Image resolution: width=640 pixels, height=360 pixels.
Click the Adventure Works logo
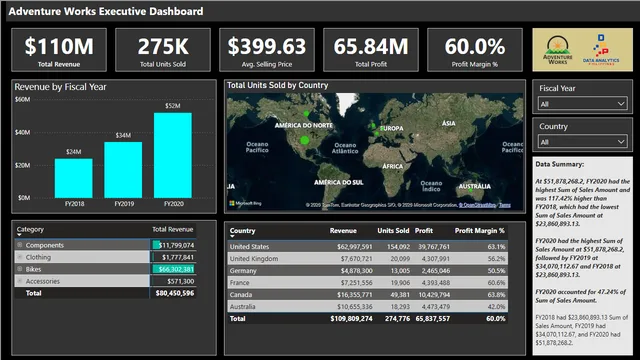[558, 50]
